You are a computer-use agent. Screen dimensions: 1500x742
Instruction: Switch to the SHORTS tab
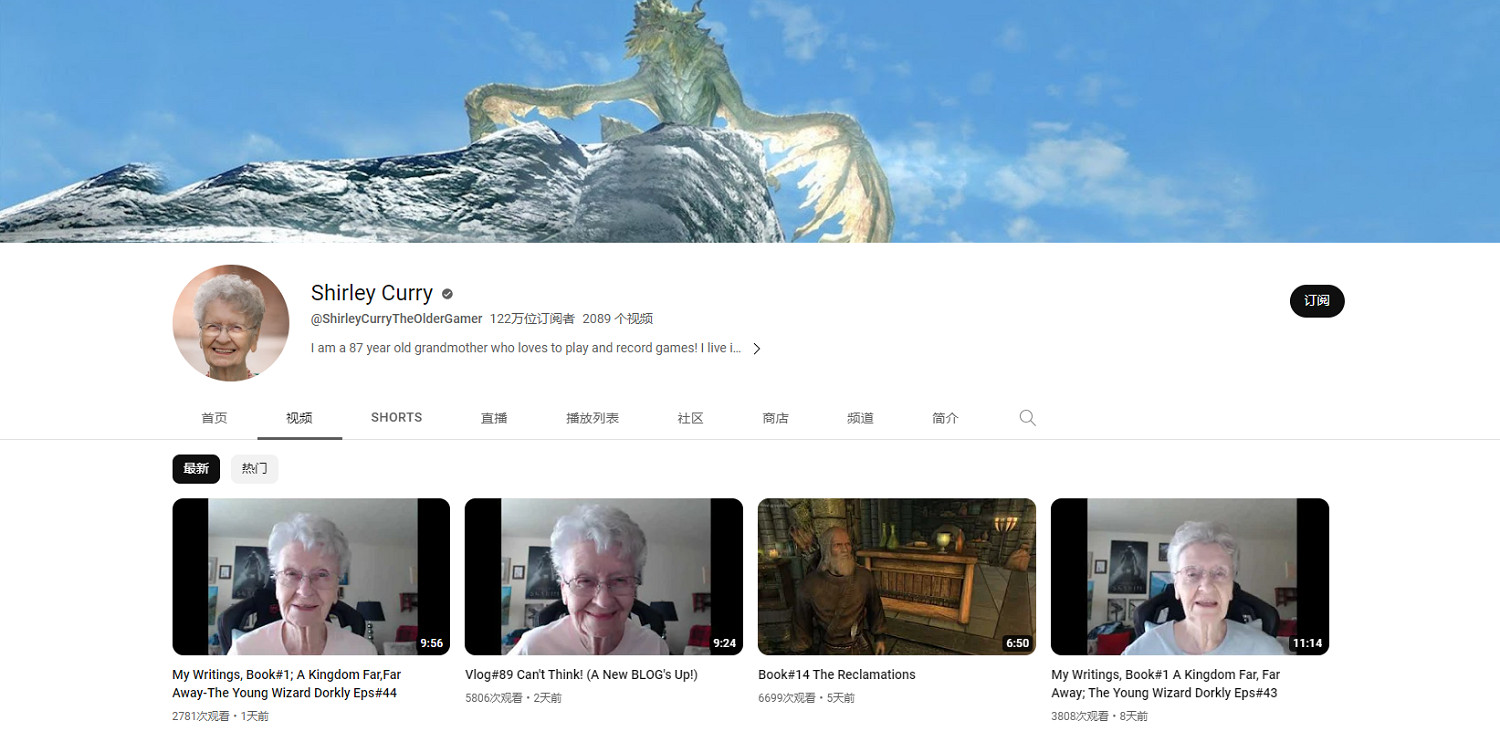(x=396, y=418)
